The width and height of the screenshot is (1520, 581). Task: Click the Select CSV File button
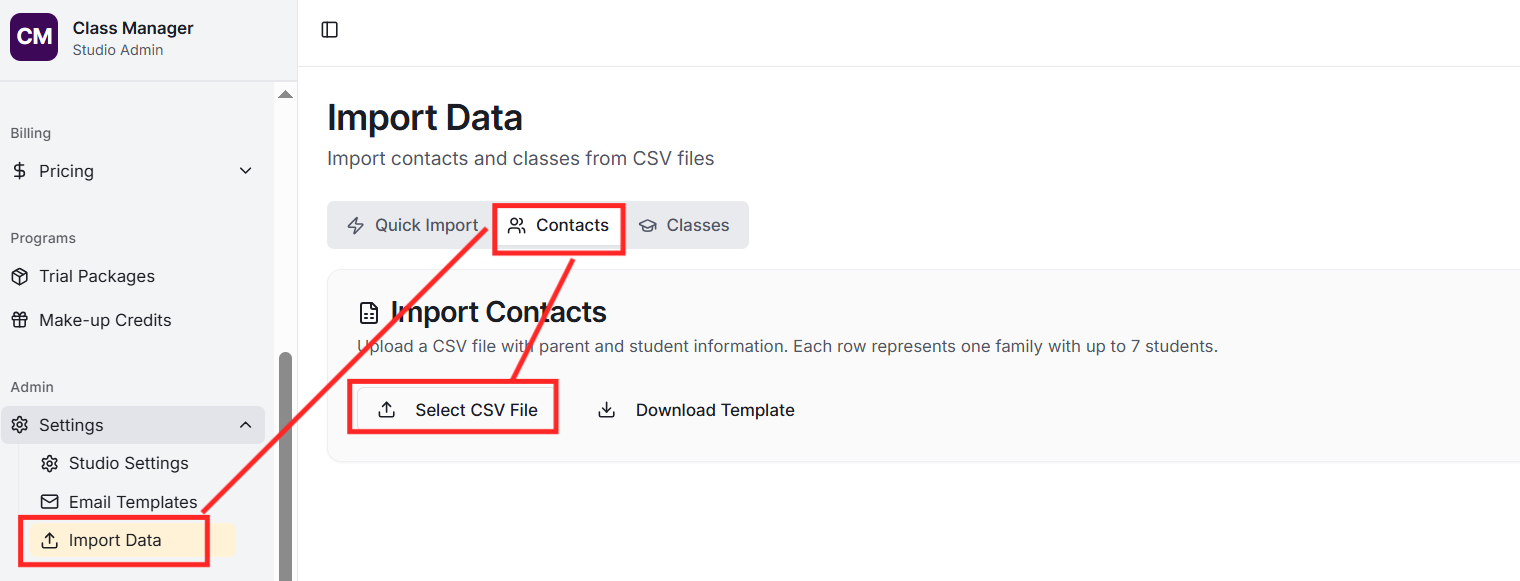[x=457, y=410]
